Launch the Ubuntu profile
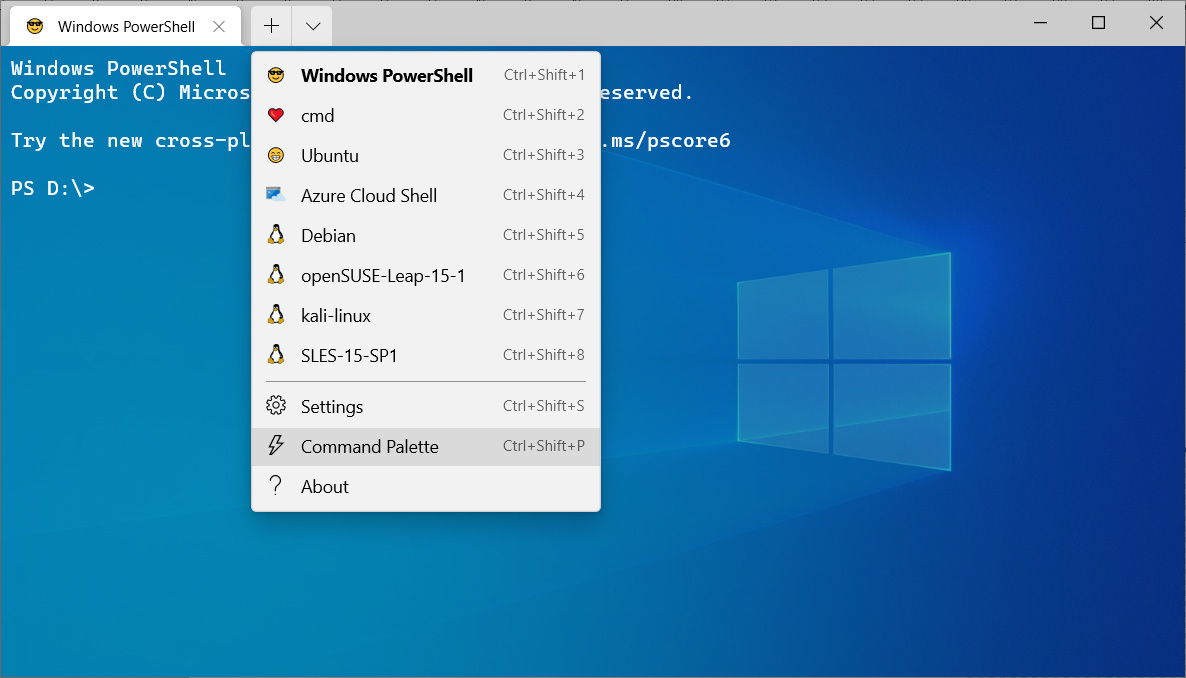The height and width of the screenshot is (678, 1186). (426, 155)
